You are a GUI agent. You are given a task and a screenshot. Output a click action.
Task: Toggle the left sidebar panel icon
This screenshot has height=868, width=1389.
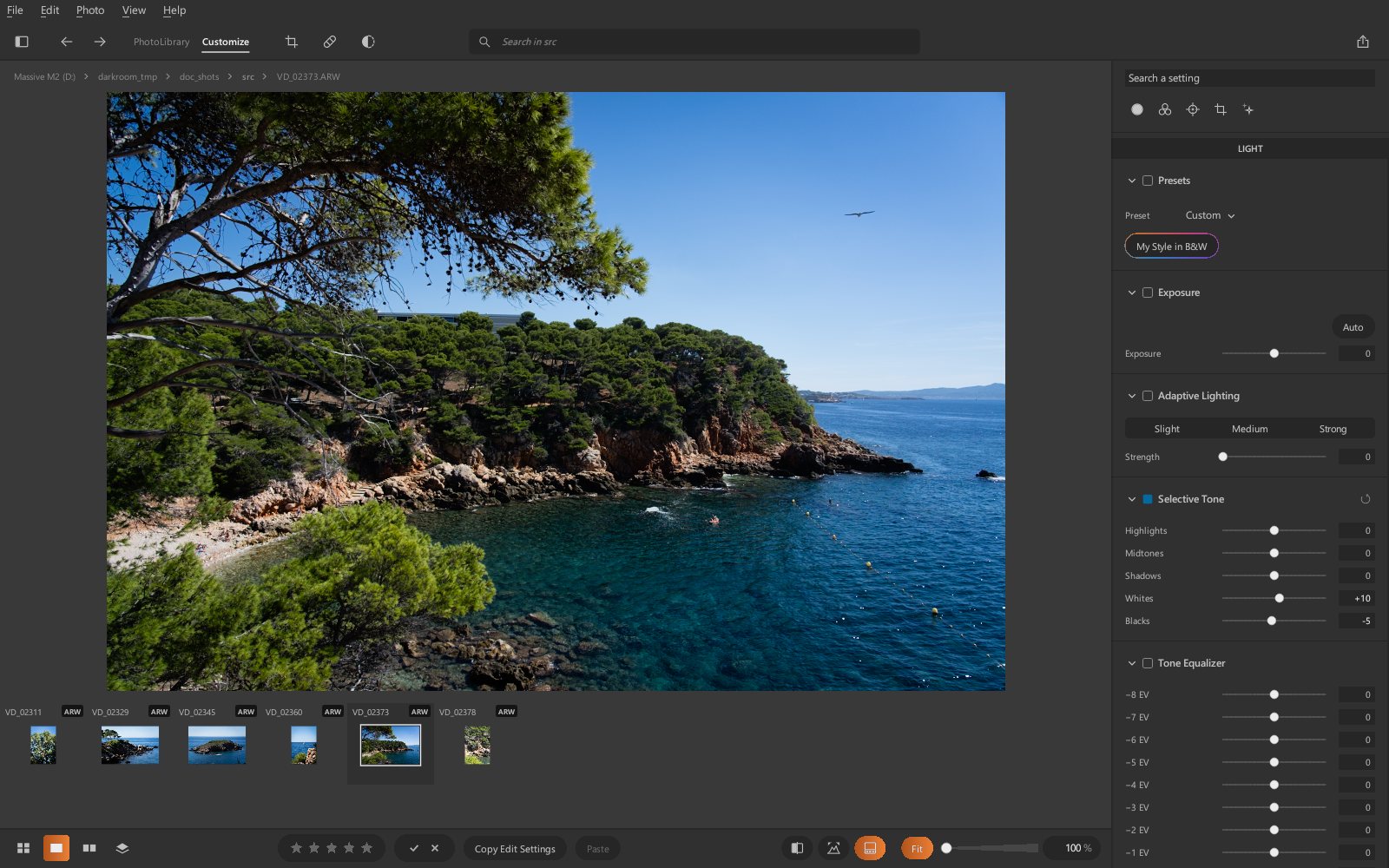click(x=22, y=42)
